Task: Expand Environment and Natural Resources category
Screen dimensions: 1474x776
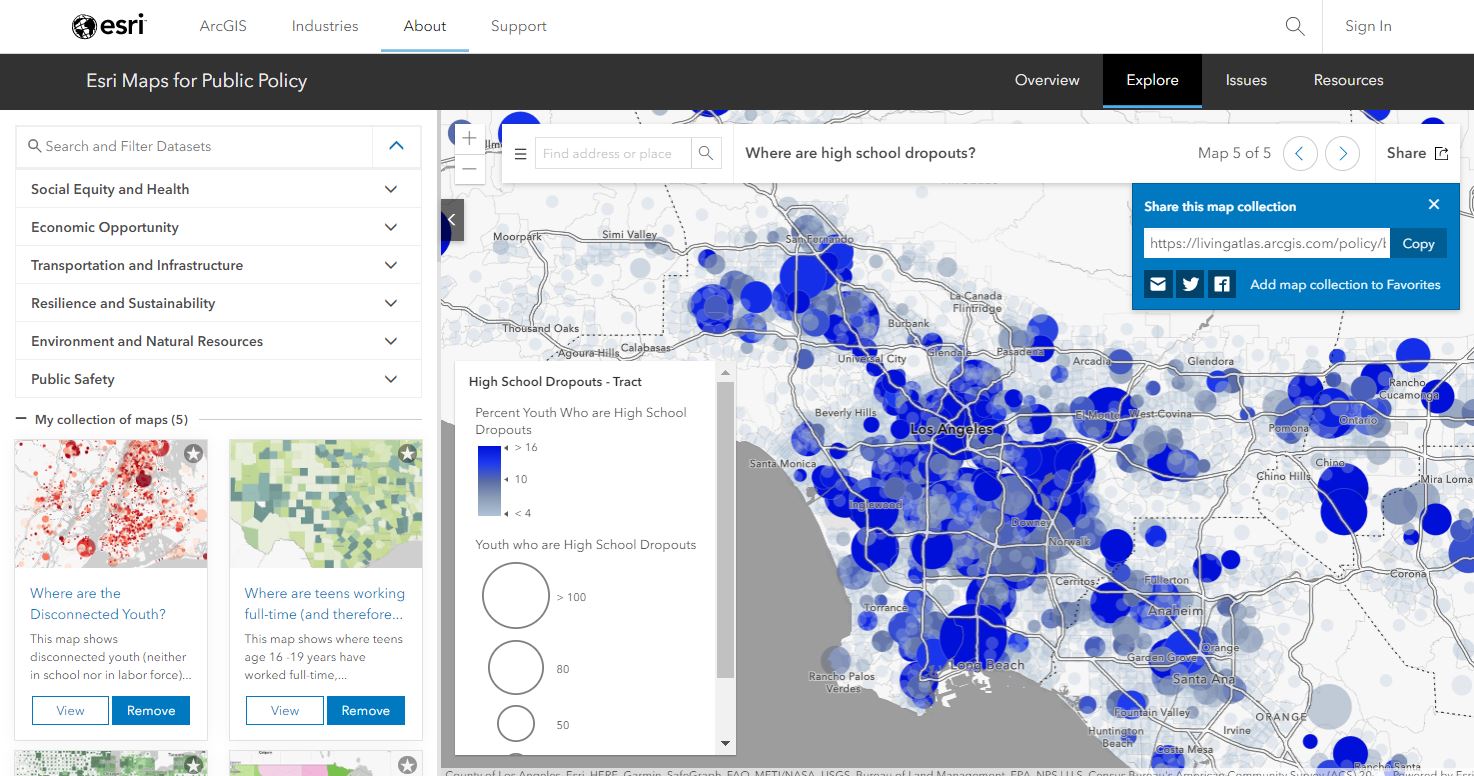Action: pyautogui.click(x=218, y=341)
